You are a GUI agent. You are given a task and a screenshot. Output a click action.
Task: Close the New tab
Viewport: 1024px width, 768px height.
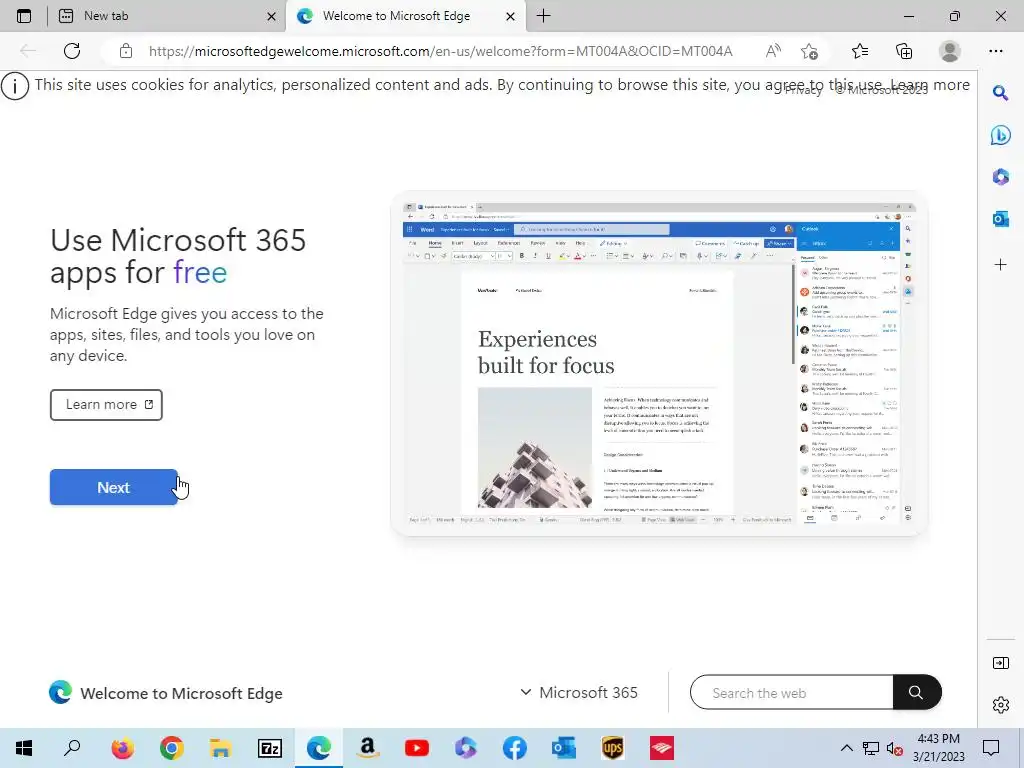click(x=271, y=16)
